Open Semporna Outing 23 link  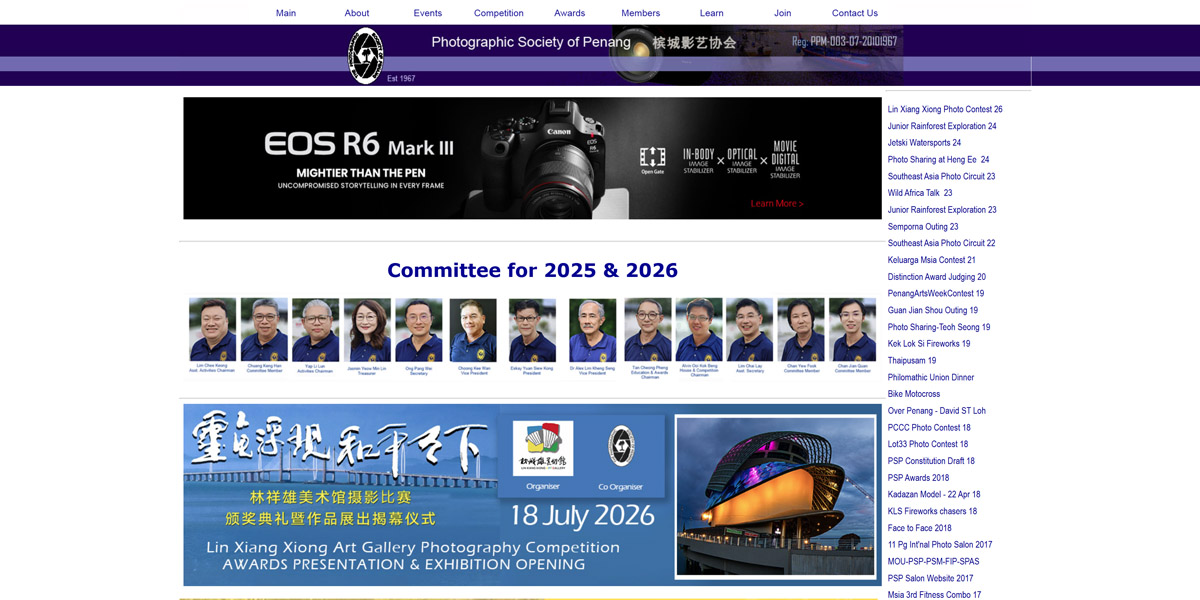pyautogui.click(x=923, y=227)
